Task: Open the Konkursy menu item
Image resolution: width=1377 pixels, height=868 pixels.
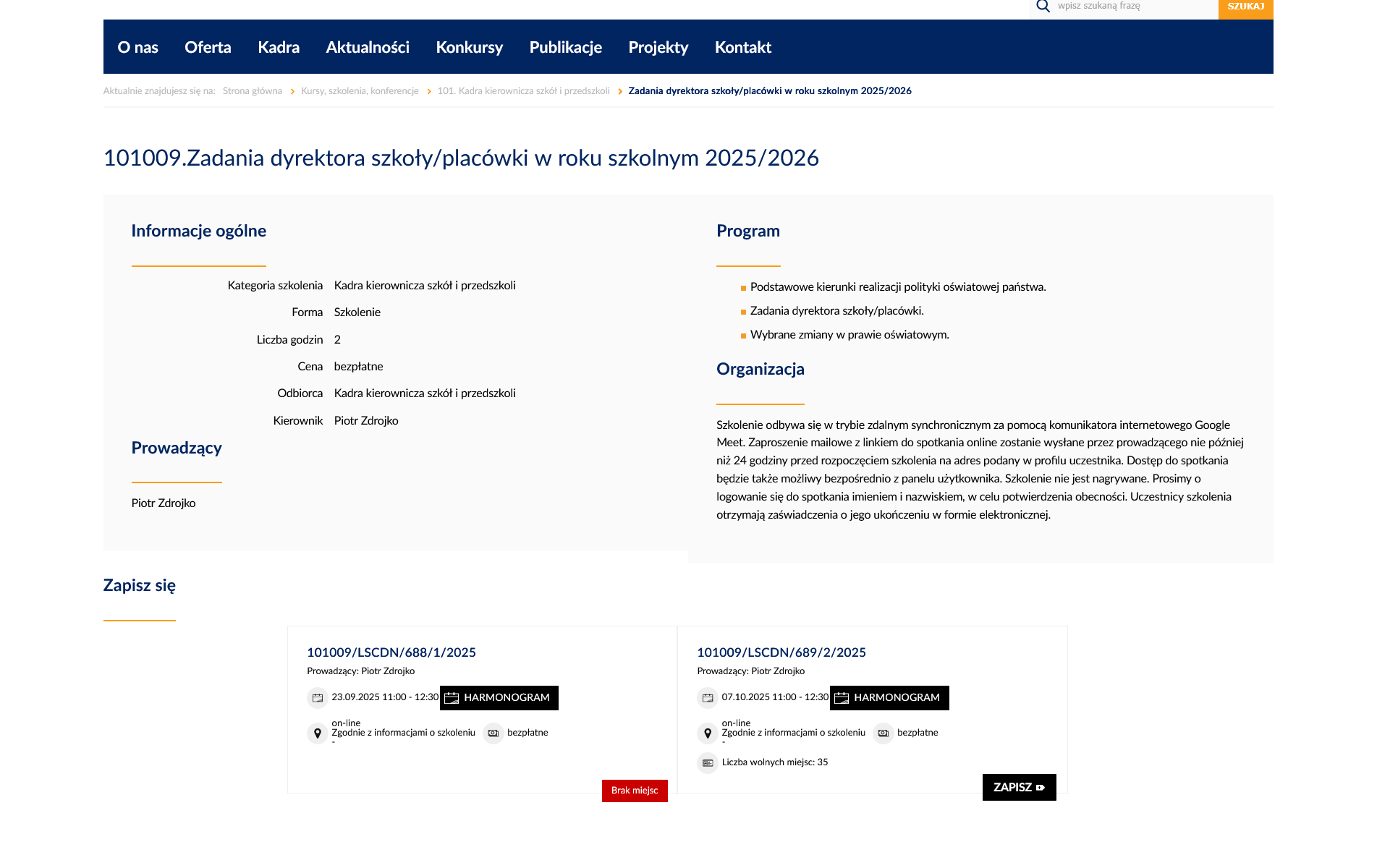Action: pyautogui.click(x=469, y=48)
